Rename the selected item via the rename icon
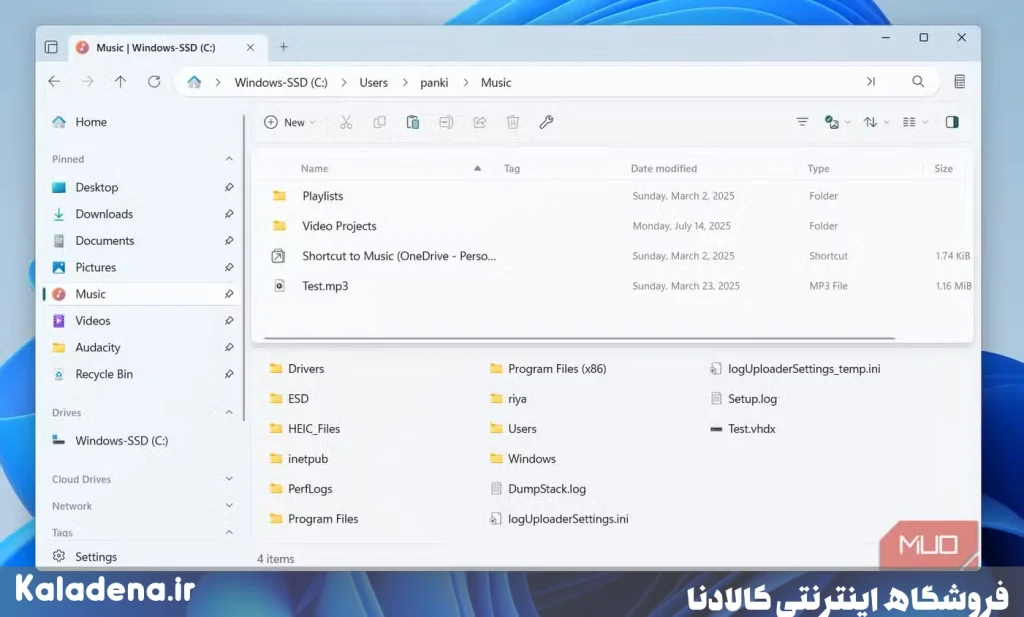Viewport: 1024px width, 617px height. (446, 122)
